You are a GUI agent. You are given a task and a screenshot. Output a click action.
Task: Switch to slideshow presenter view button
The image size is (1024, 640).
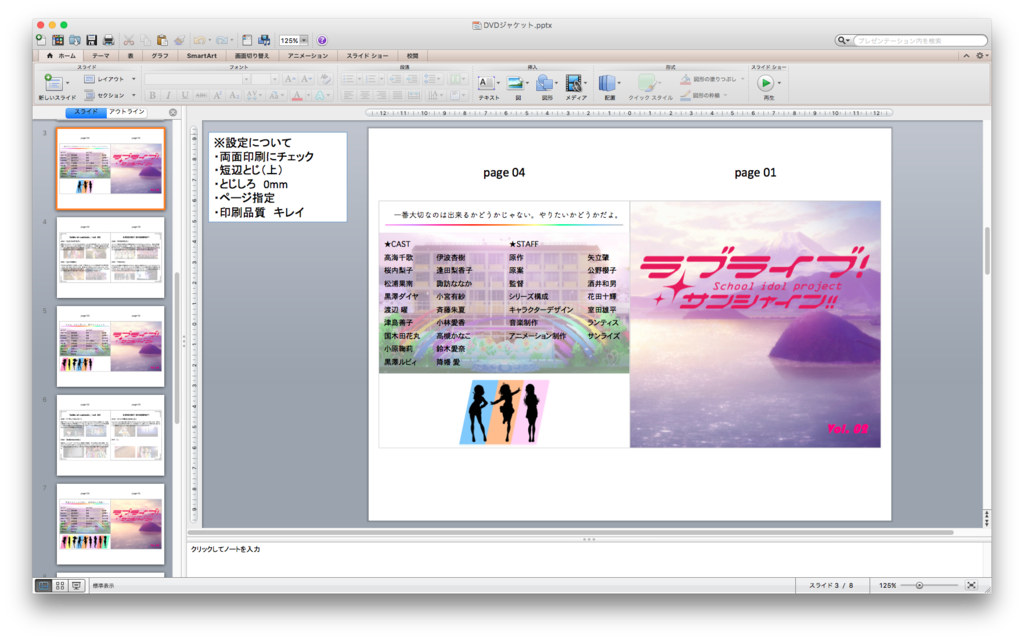[x=76, y=586]
